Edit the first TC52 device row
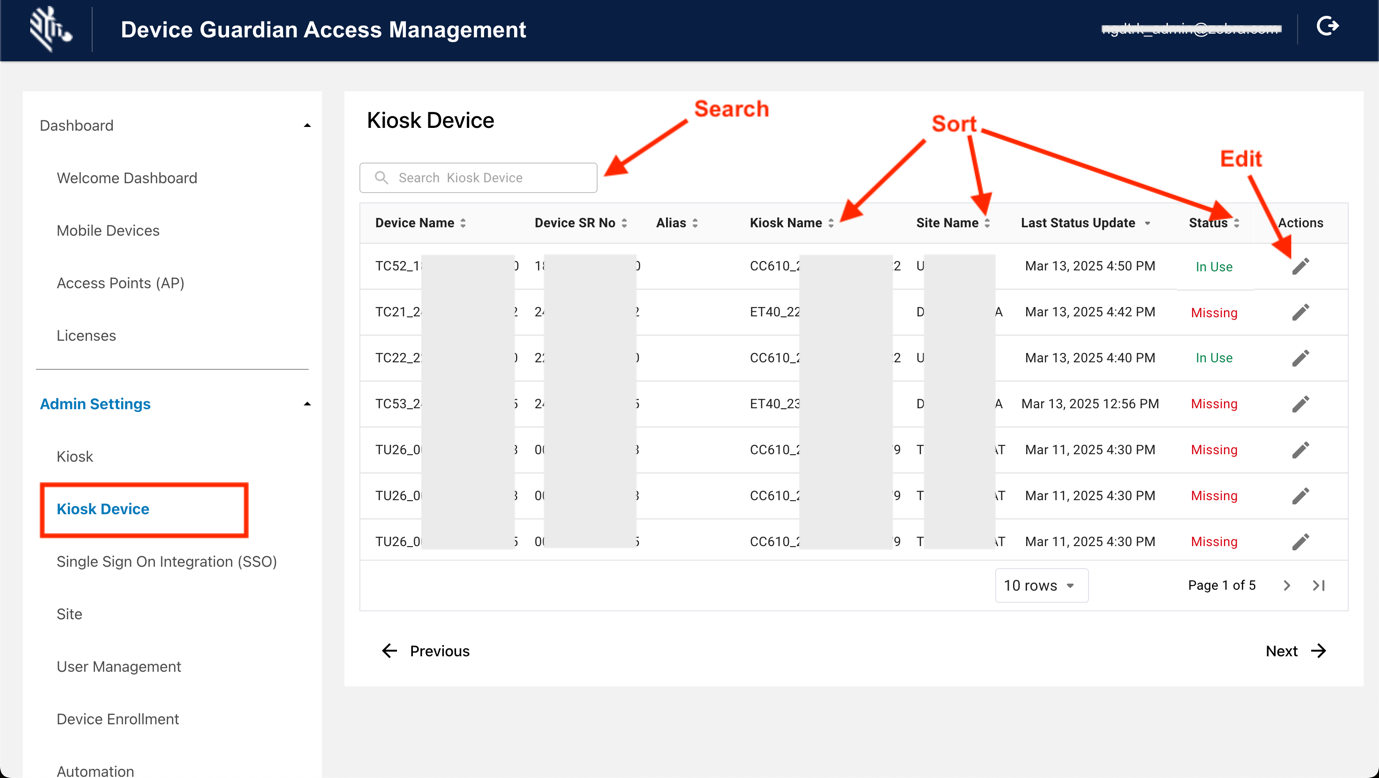This screenshot has width=1379, height=778. click(1300, 267)
